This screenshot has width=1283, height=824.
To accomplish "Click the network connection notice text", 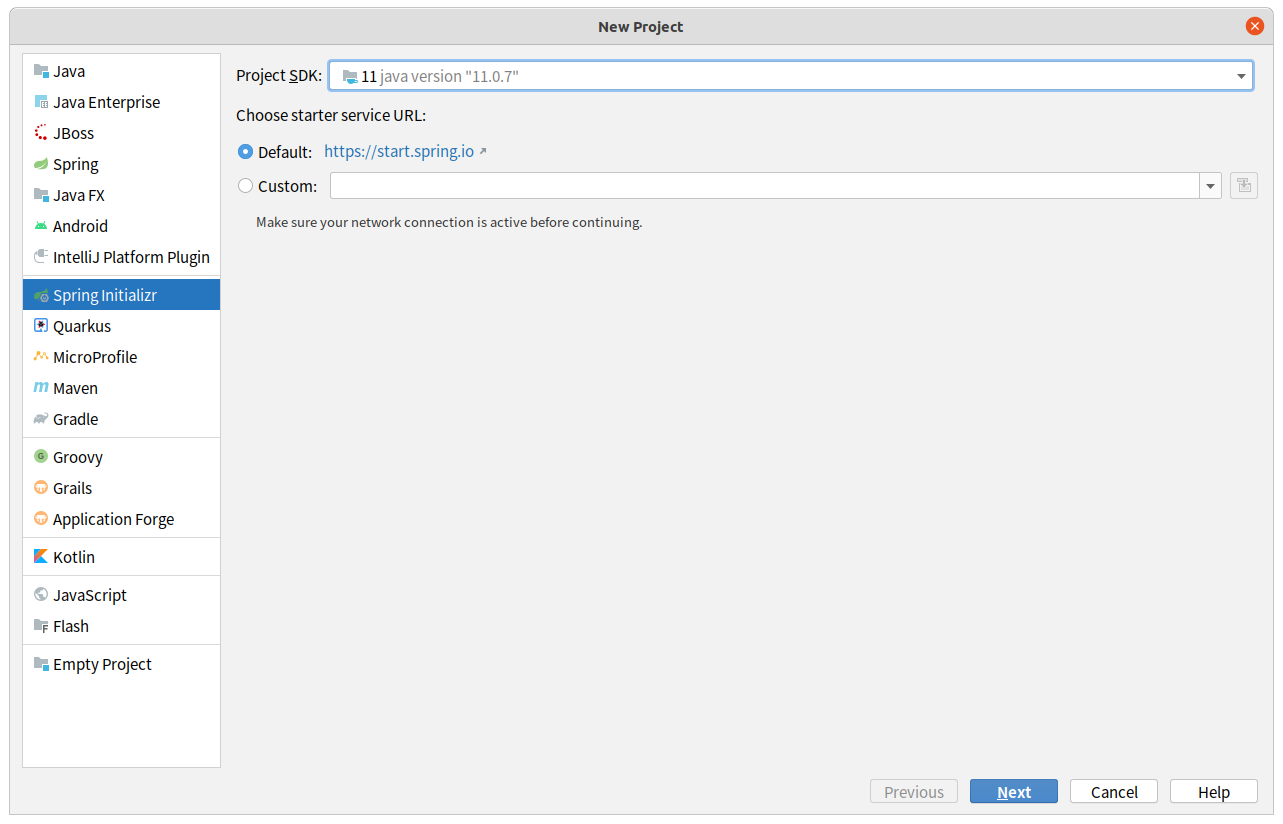I will point(449,222).
